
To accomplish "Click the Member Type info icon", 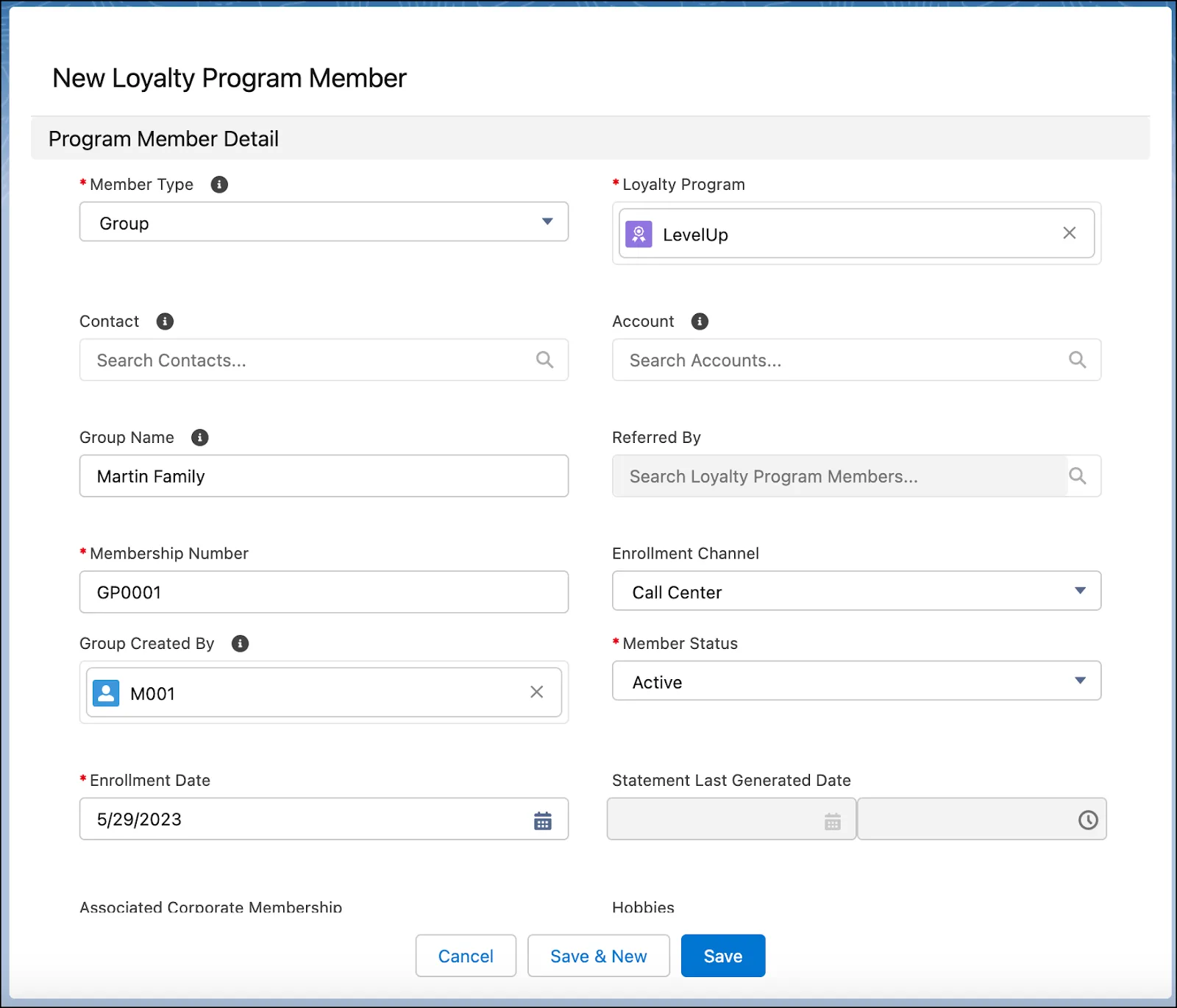I will click(x=218, y=185).
